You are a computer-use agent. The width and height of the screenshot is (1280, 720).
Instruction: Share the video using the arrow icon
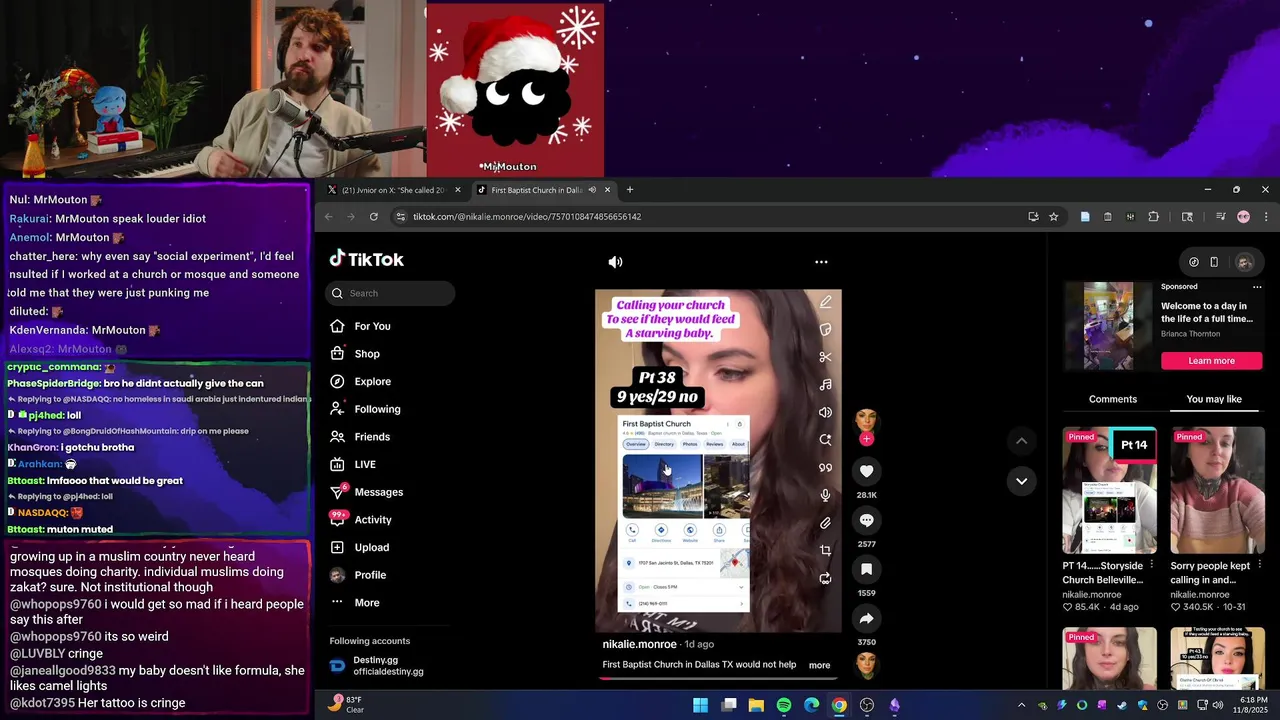tap(866, 618)
